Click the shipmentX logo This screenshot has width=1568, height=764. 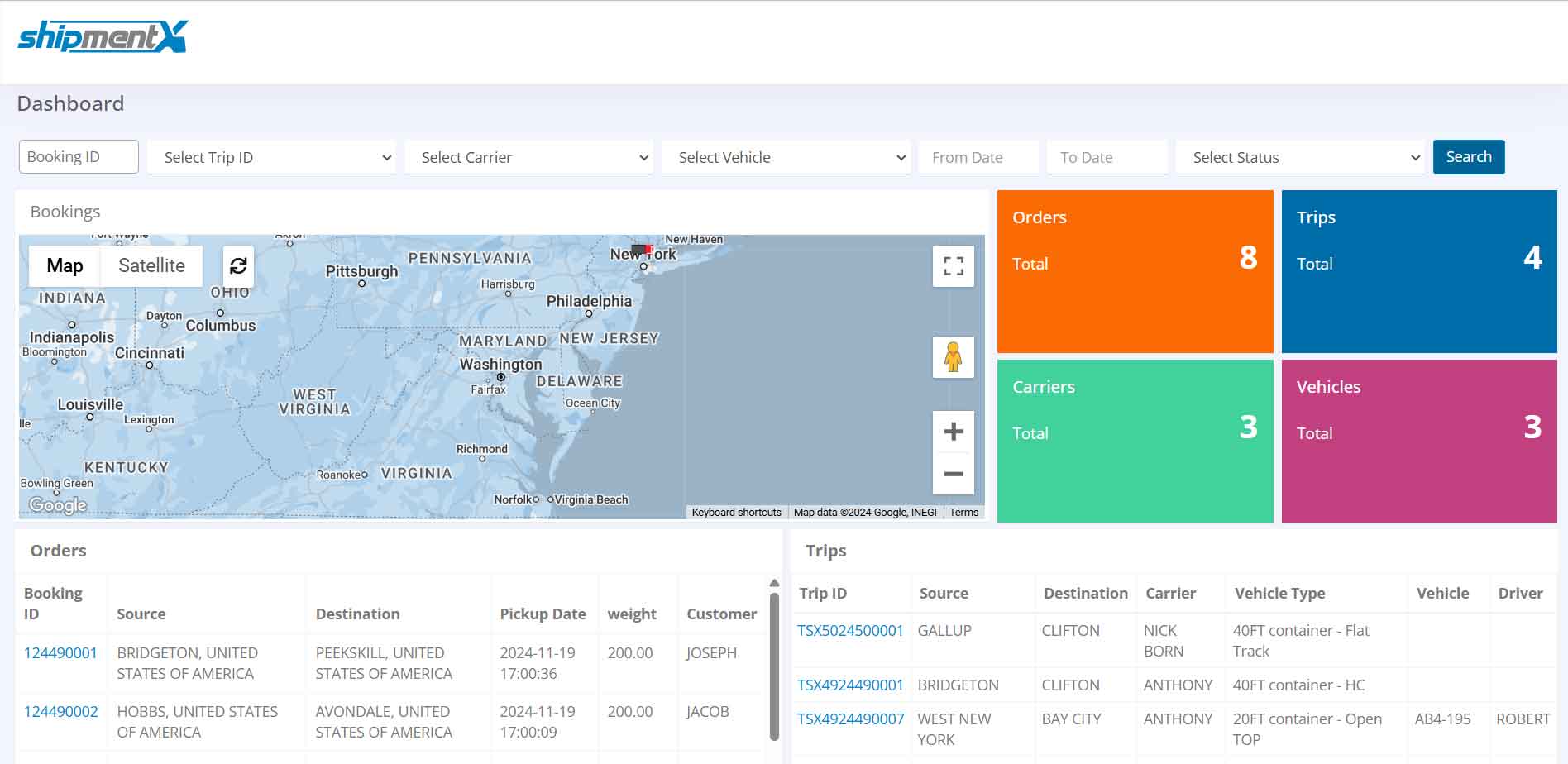[x=103, y=36]
